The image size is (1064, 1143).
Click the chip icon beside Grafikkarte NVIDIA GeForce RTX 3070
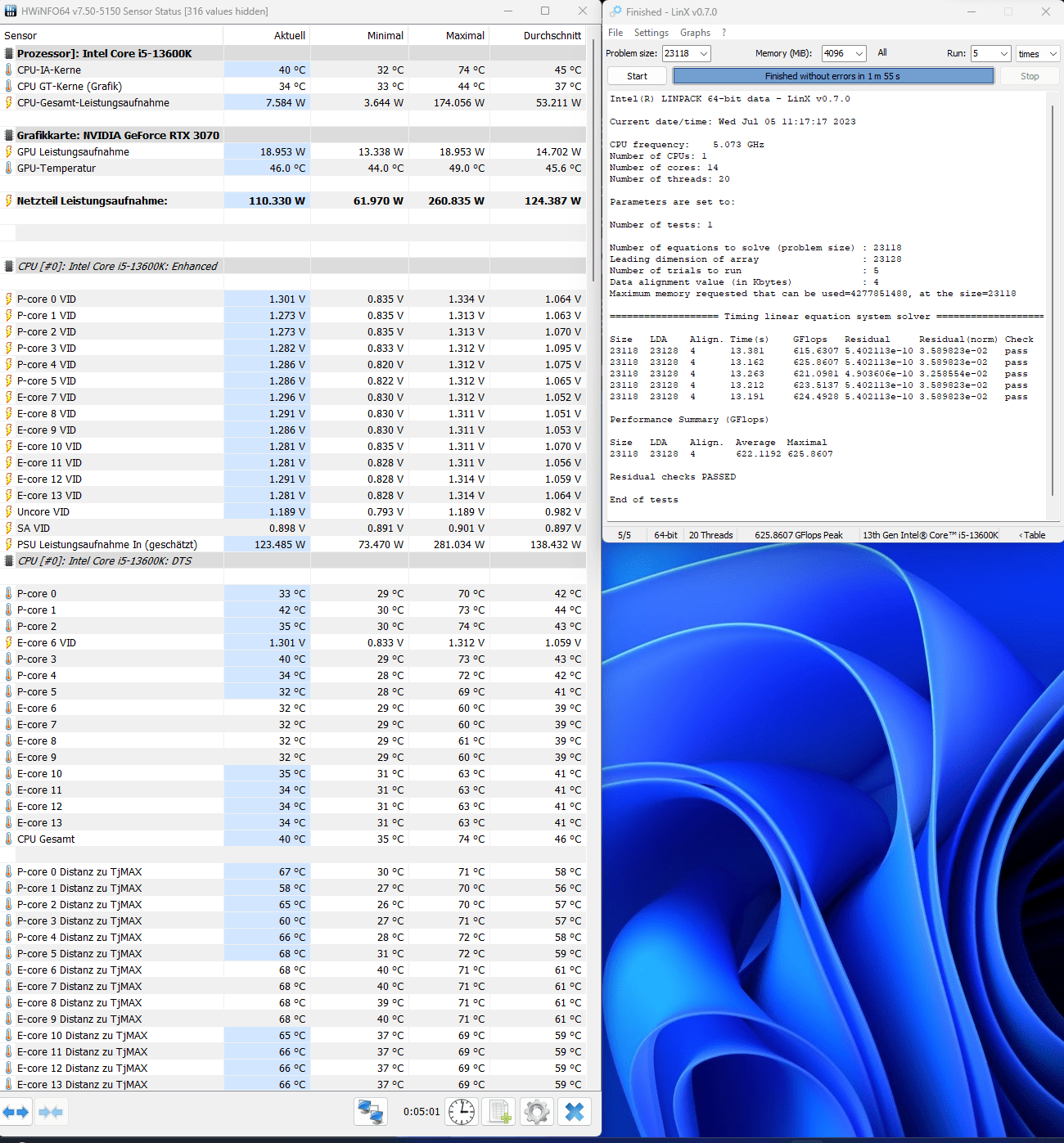click(x=9, y=135)
